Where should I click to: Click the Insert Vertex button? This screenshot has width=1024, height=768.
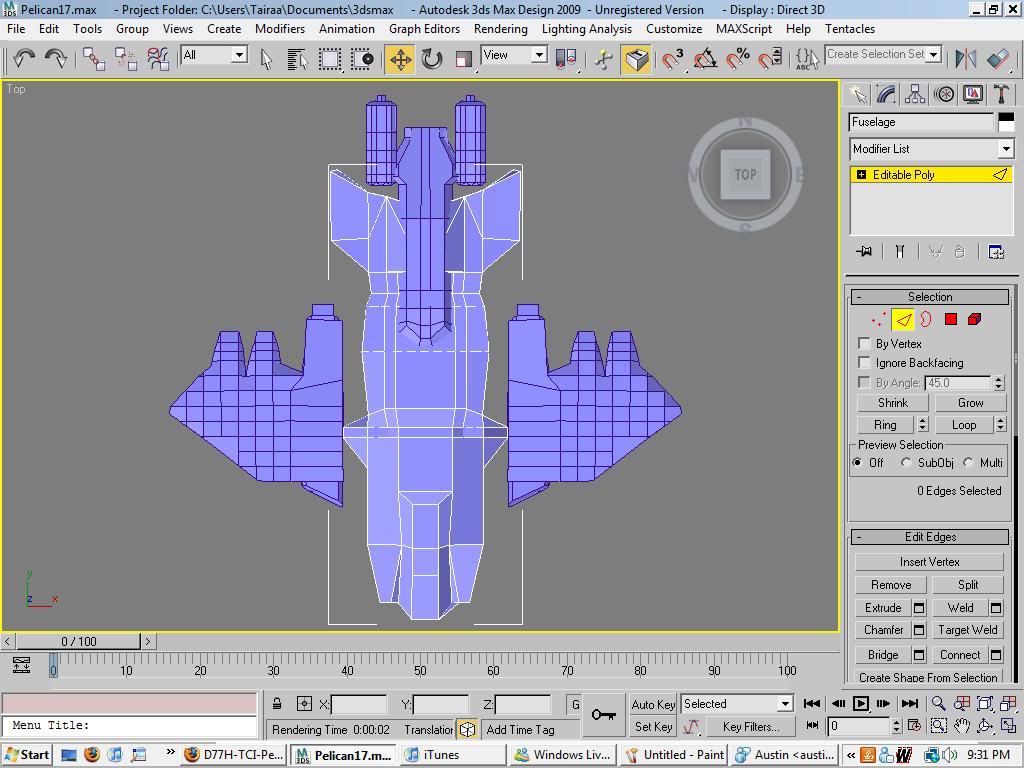[929, 562]
